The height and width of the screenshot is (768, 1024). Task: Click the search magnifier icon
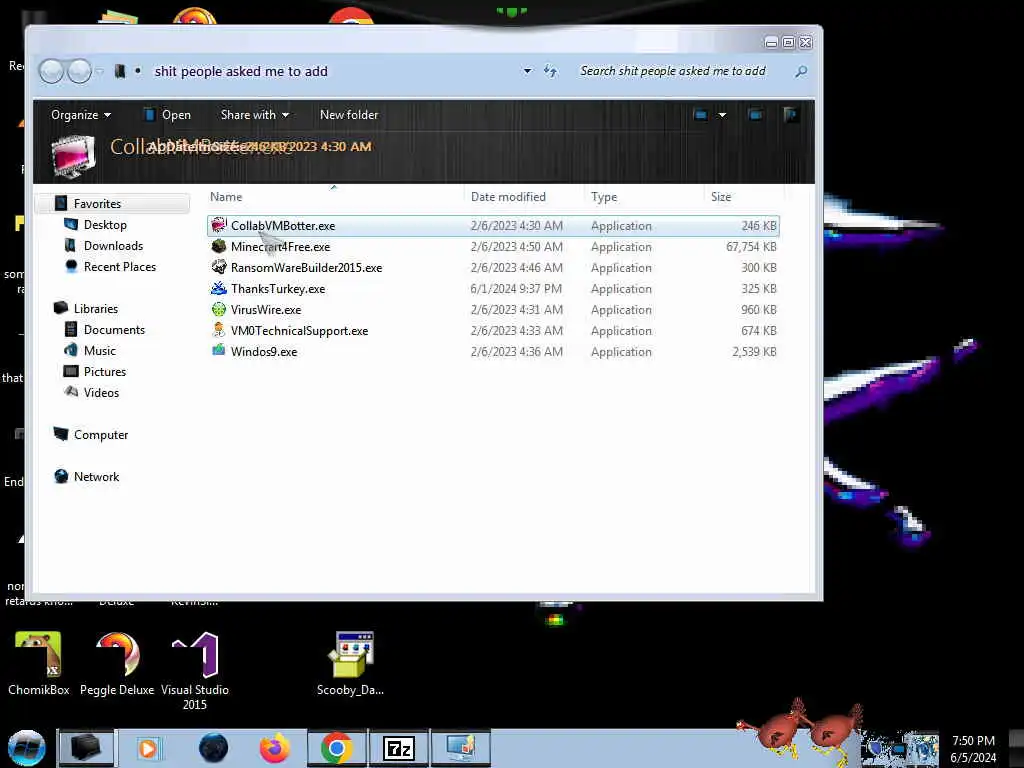801,71
